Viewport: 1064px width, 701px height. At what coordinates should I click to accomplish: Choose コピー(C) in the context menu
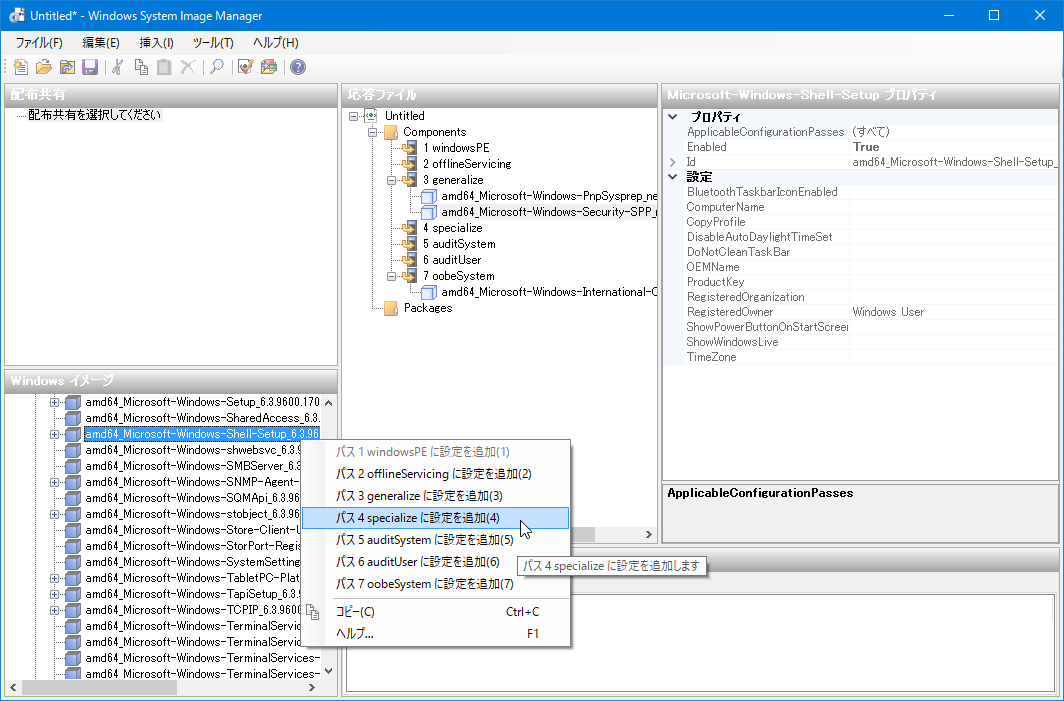[x=435, y=612]
